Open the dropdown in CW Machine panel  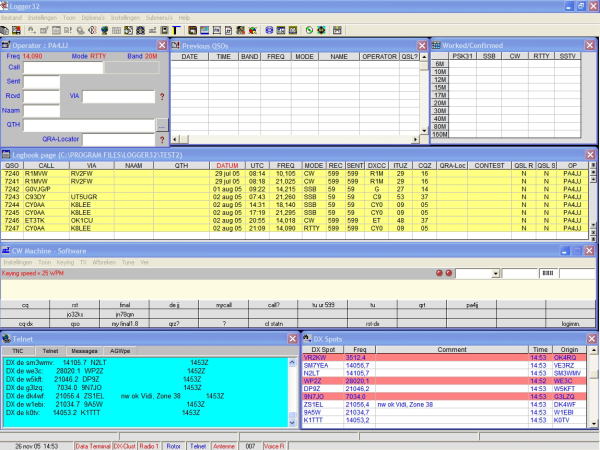(x=494, y=273)
